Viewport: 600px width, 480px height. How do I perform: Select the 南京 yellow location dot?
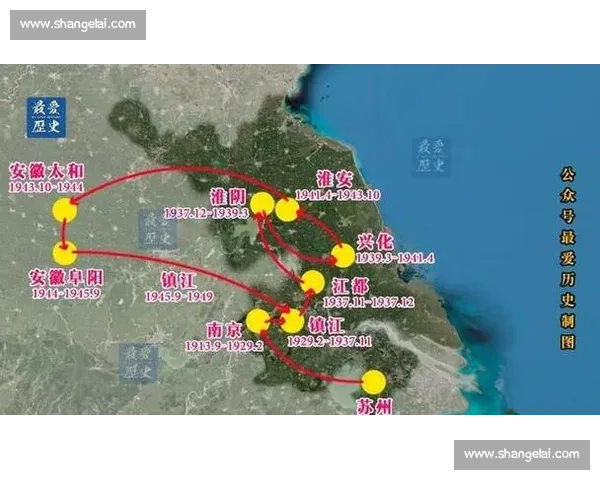click(258, 321)
